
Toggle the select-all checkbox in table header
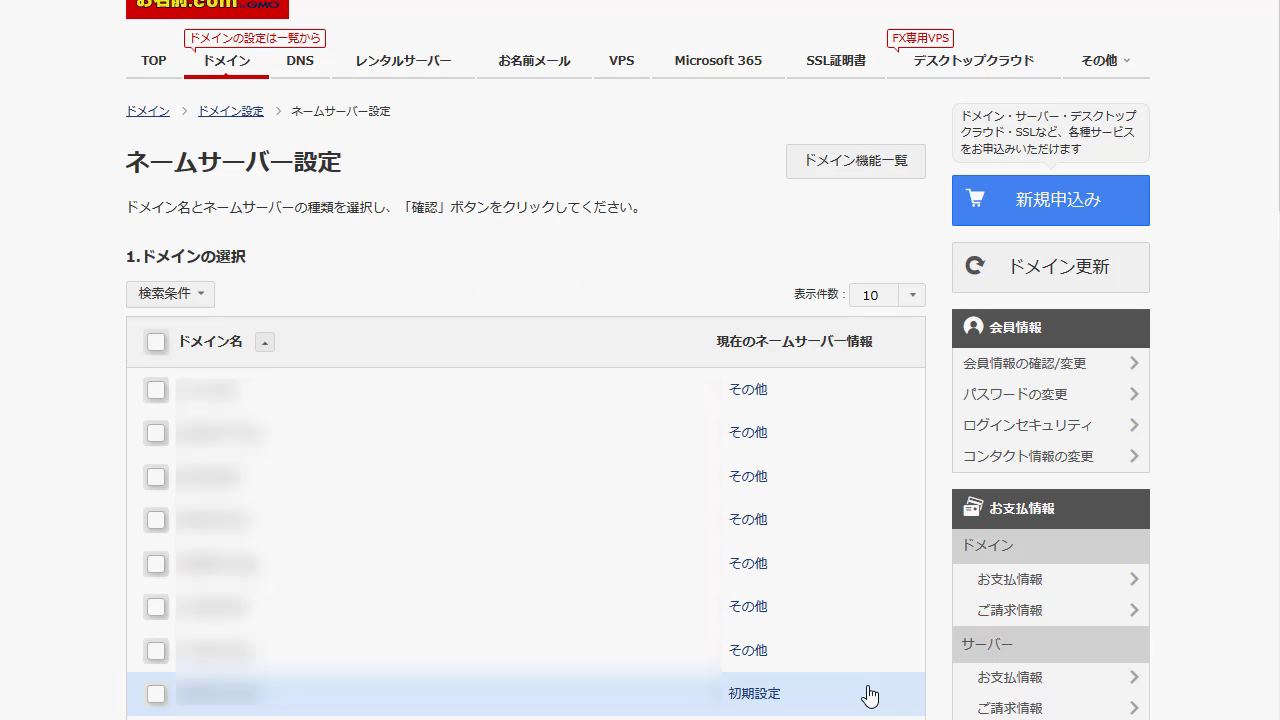pyautogui.click(x=156, y=342)
